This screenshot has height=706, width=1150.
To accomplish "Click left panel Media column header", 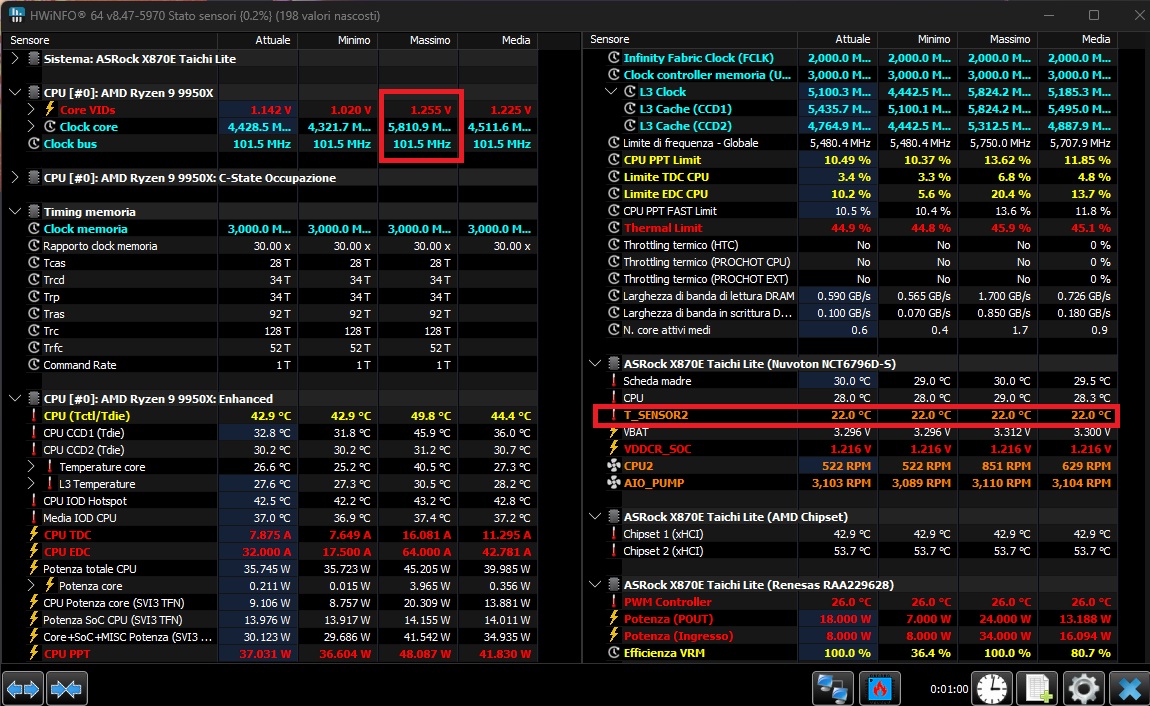I will (497, 40).
